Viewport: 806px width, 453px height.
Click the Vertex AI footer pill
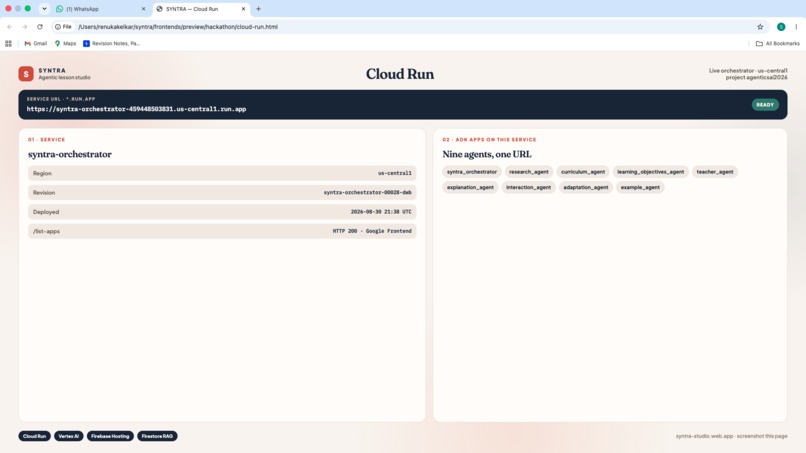pos(69,436)
